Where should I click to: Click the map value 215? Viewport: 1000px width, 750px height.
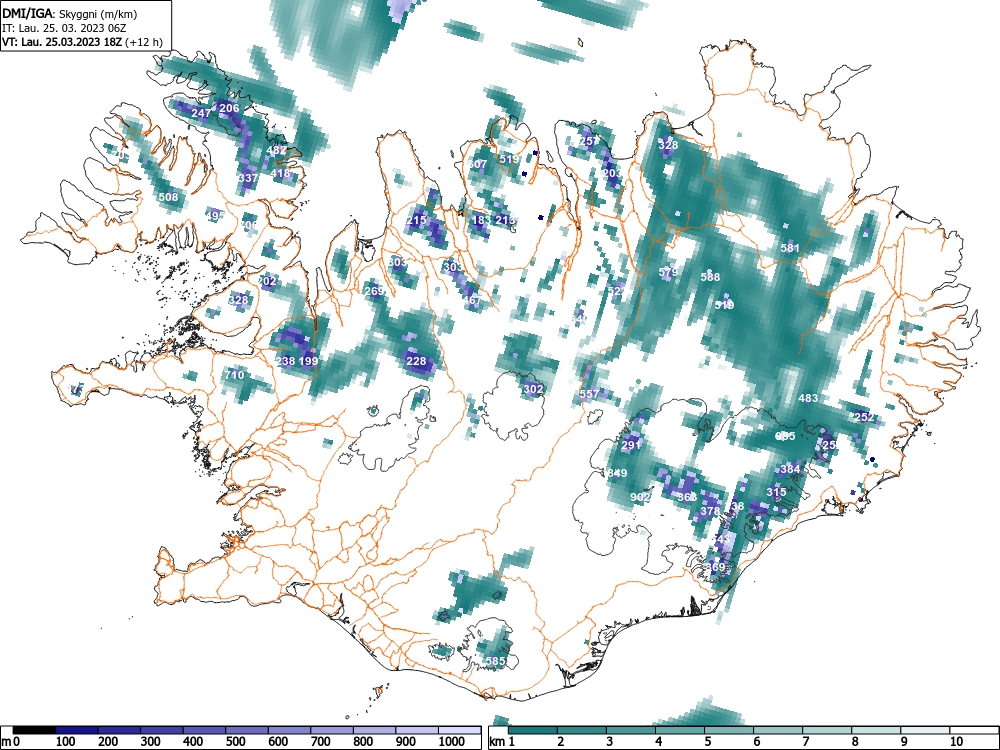[x=416, y=221]
